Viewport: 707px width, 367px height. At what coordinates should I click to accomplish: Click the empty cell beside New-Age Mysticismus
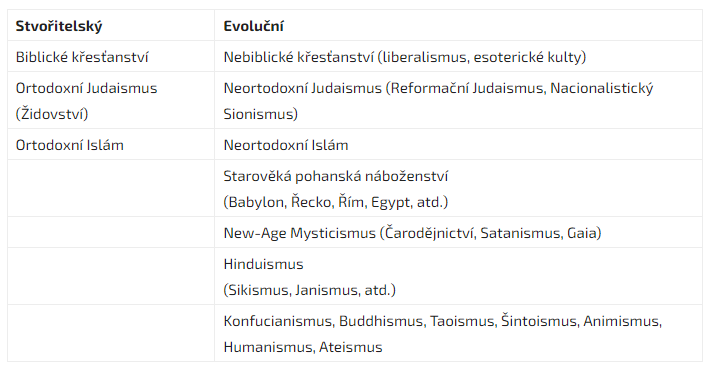(111, 232)
